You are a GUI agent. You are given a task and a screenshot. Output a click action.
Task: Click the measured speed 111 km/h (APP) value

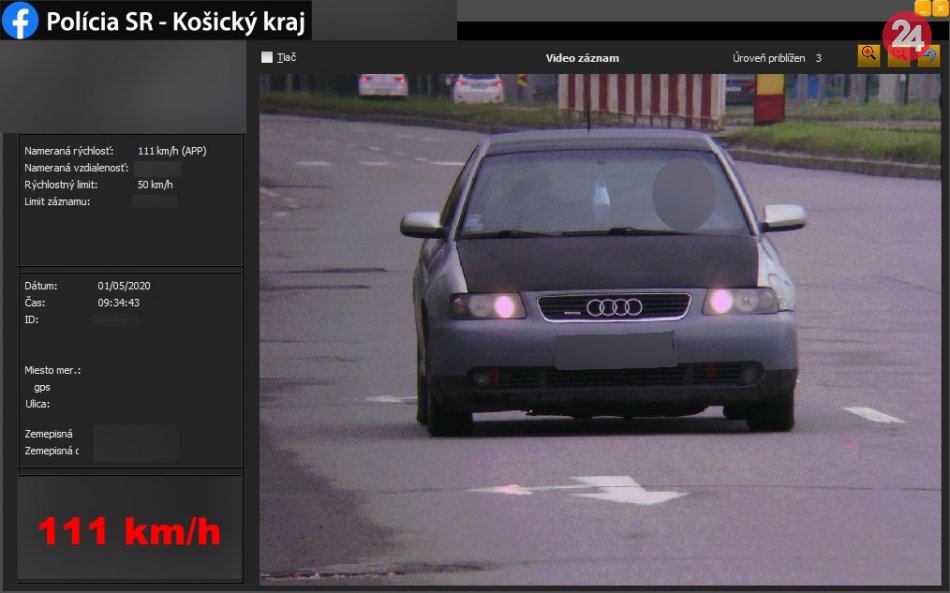[172, 151]
